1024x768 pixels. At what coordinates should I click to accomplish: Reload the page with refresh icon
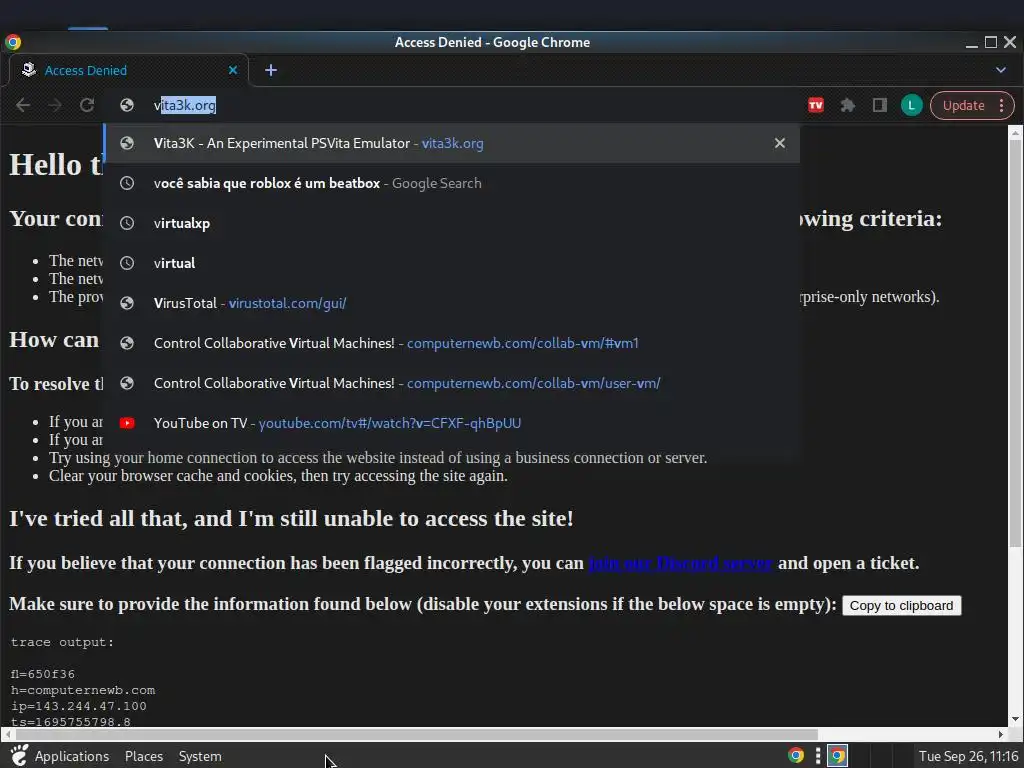tap(87, 105)
